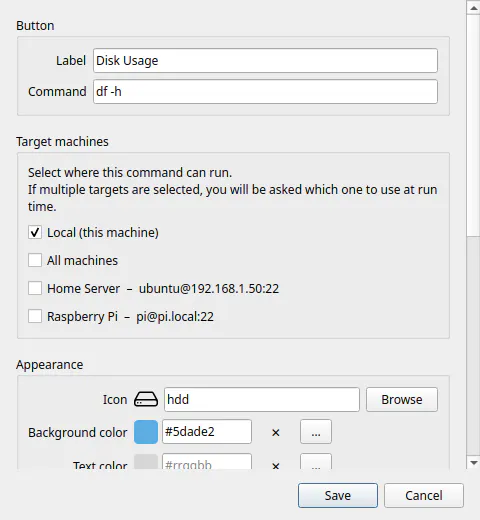Select the Raspberry Pi target checkbox

(x=35, y=316)
